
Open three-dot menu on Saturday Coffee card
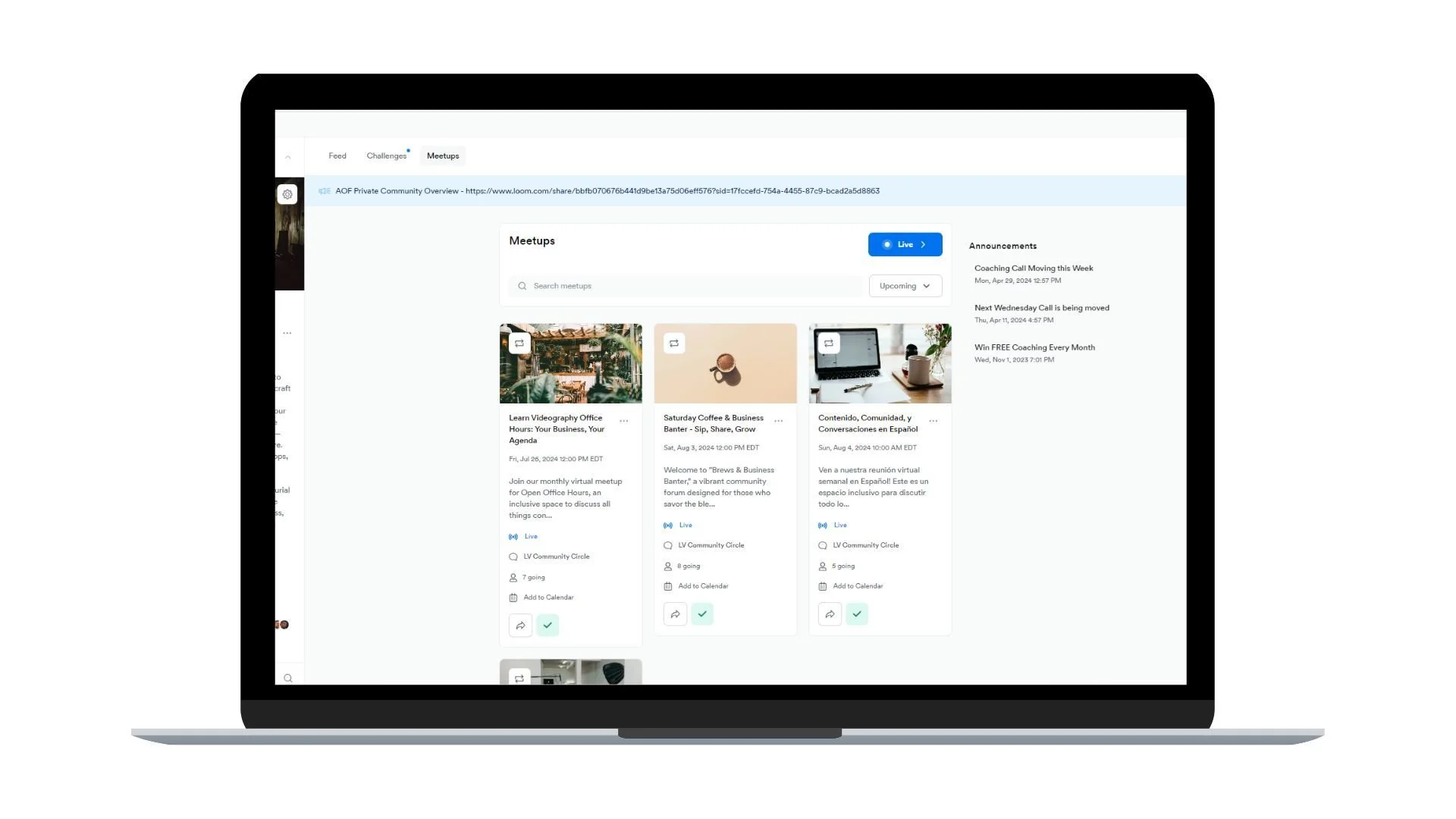779,421
